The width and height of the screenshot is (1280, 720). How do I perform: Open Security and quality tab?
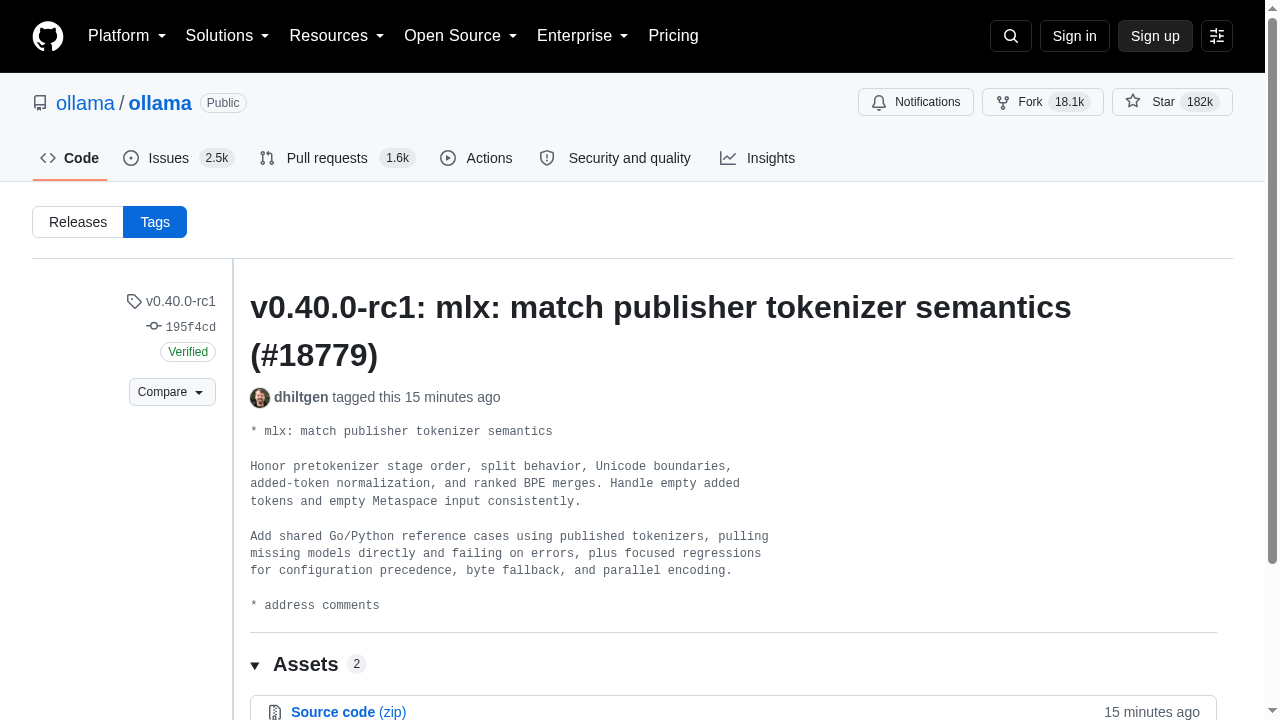tap(615, 158)
